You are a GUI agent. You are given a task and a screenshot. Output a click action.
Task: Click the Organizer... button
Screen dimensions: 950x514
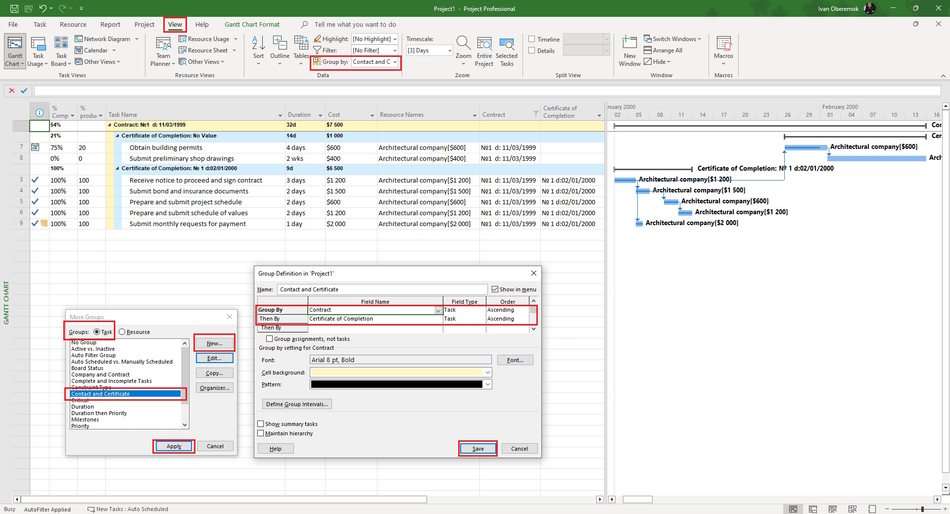point(214,387)
